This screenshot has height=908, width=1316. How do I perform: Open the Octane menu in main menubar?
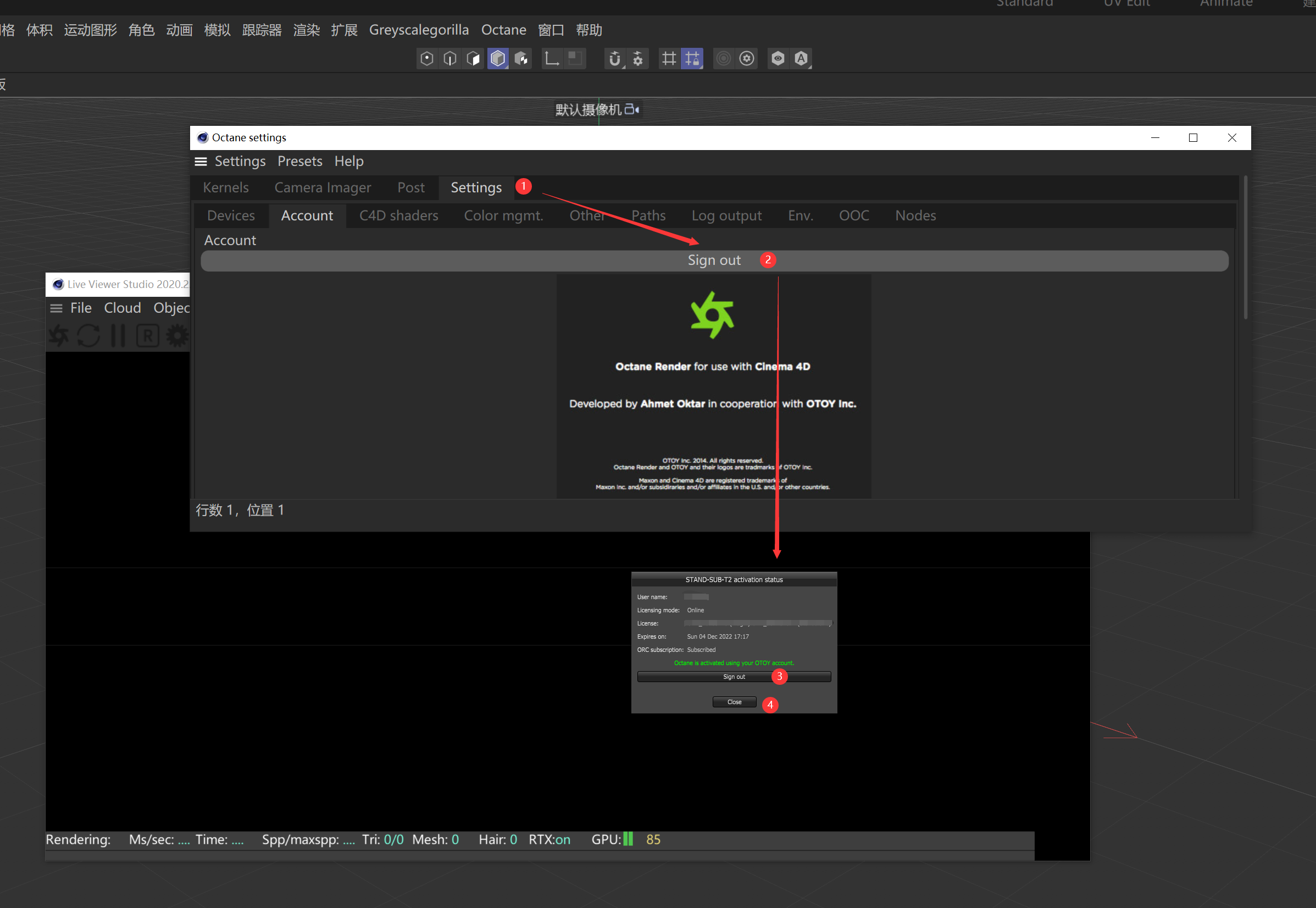tap(503, 30)
